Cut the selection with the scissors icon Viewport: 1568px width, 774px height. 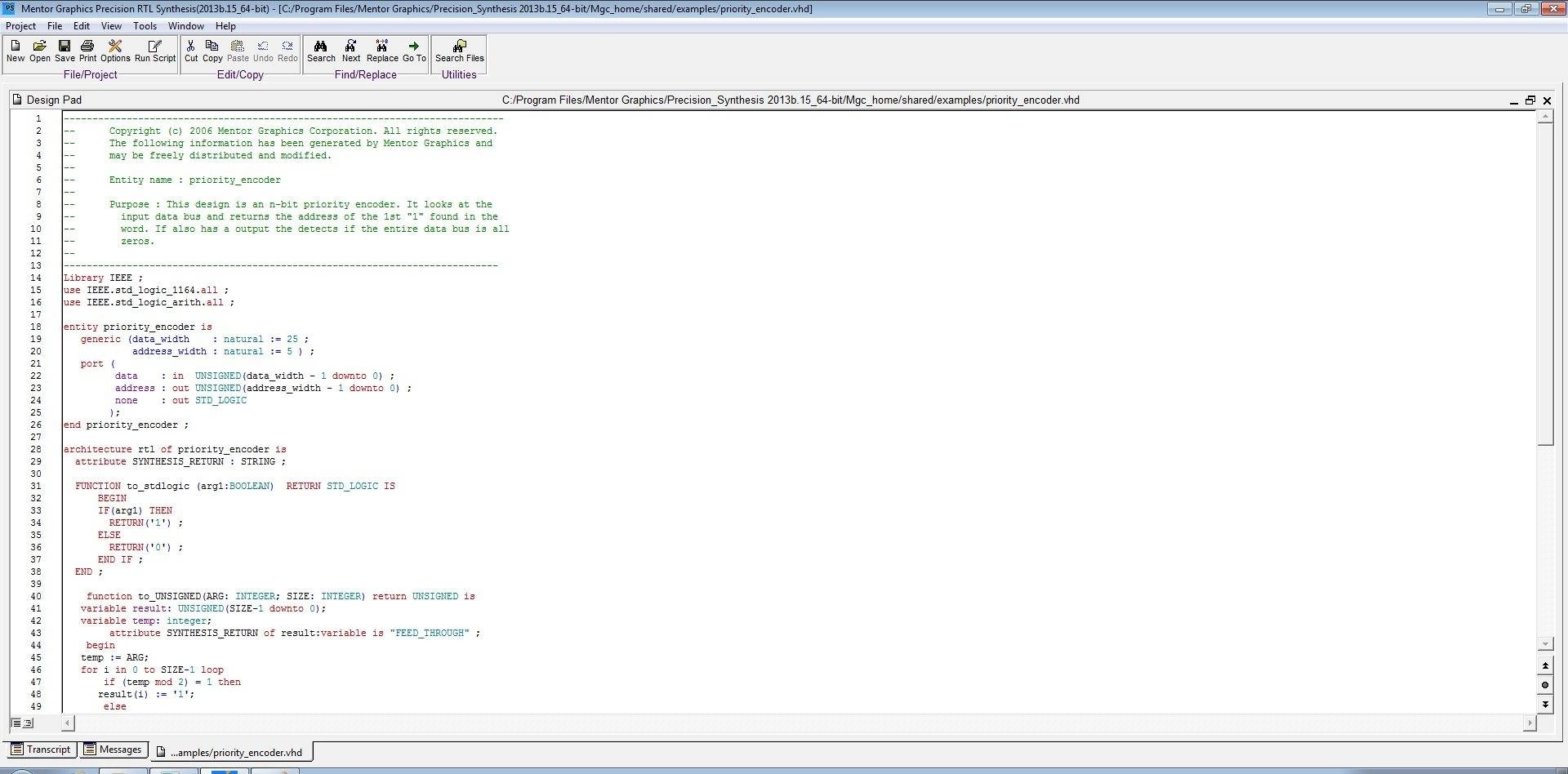[x=191, y=51]
